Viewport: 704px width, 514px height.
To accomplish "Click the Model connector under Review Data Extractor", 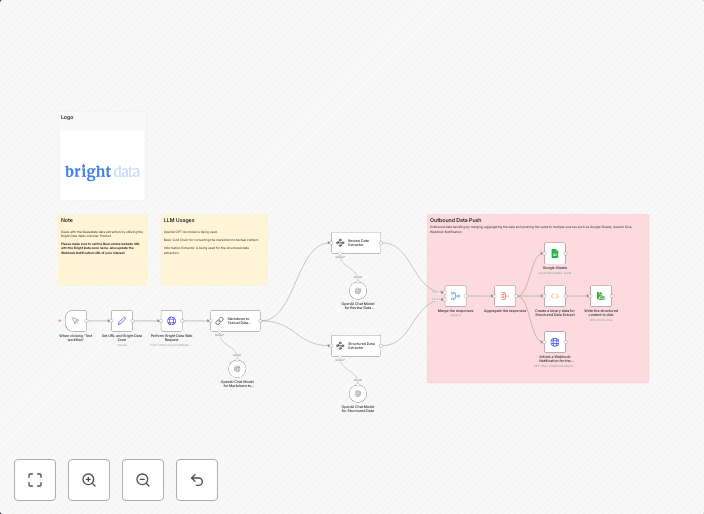I will tap(340, 255).
